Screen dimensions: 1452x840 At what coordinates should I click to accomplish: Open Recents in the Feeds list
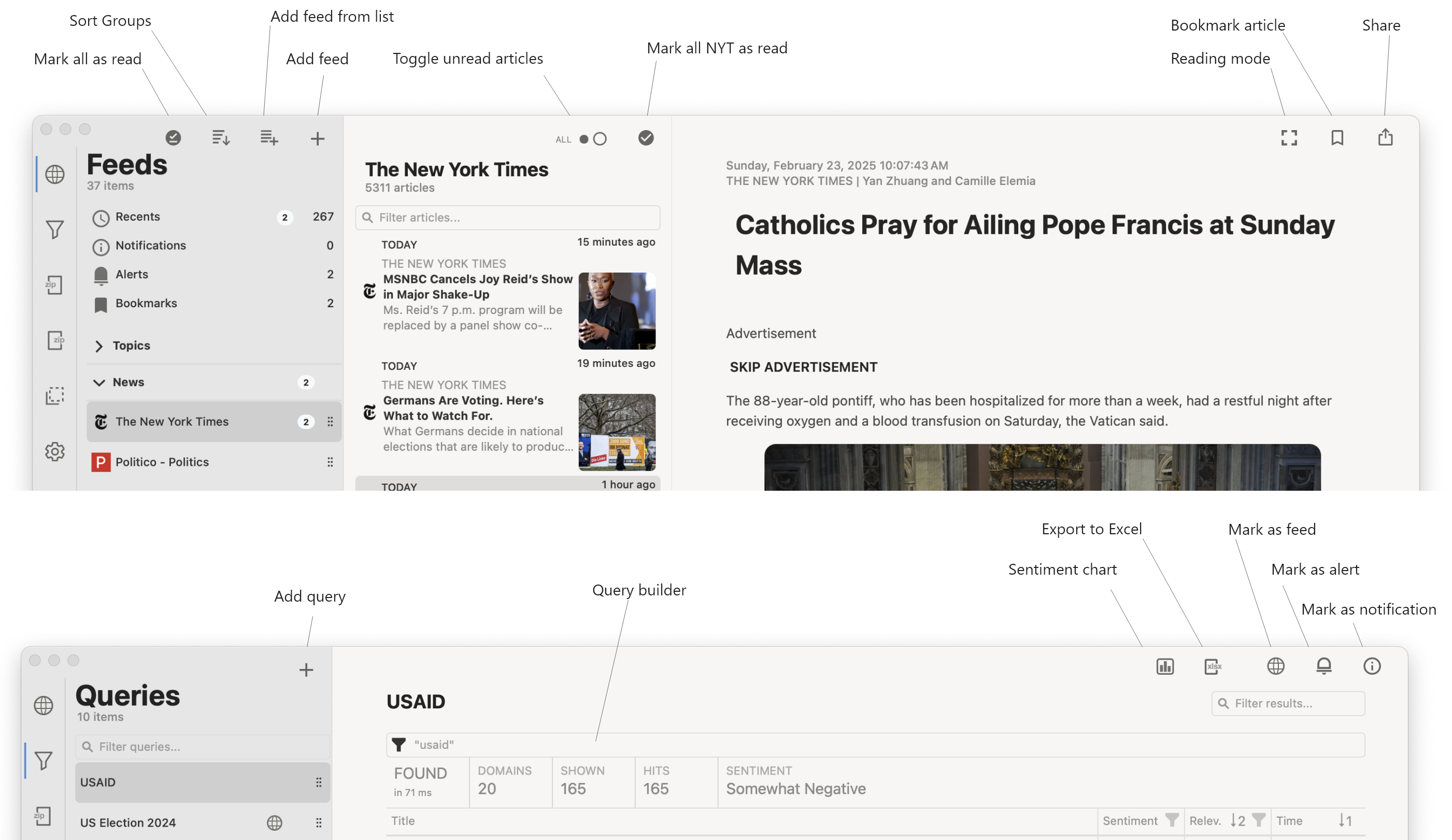[x=213, y=217]
